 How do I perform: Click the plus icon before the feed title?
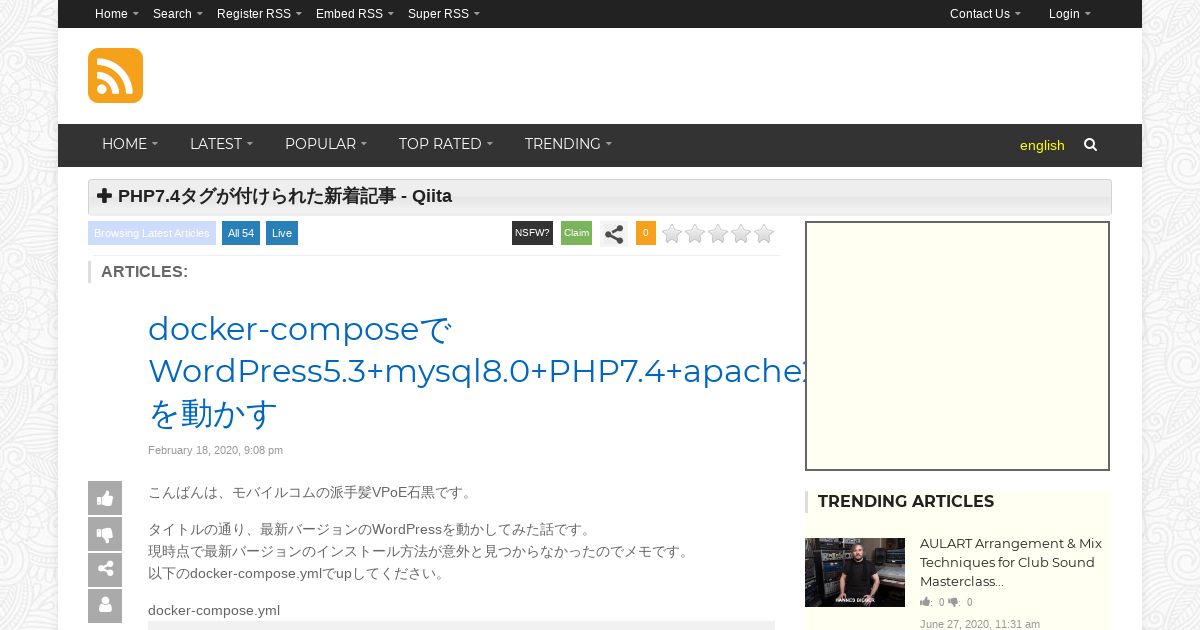[x=104, y=196]
